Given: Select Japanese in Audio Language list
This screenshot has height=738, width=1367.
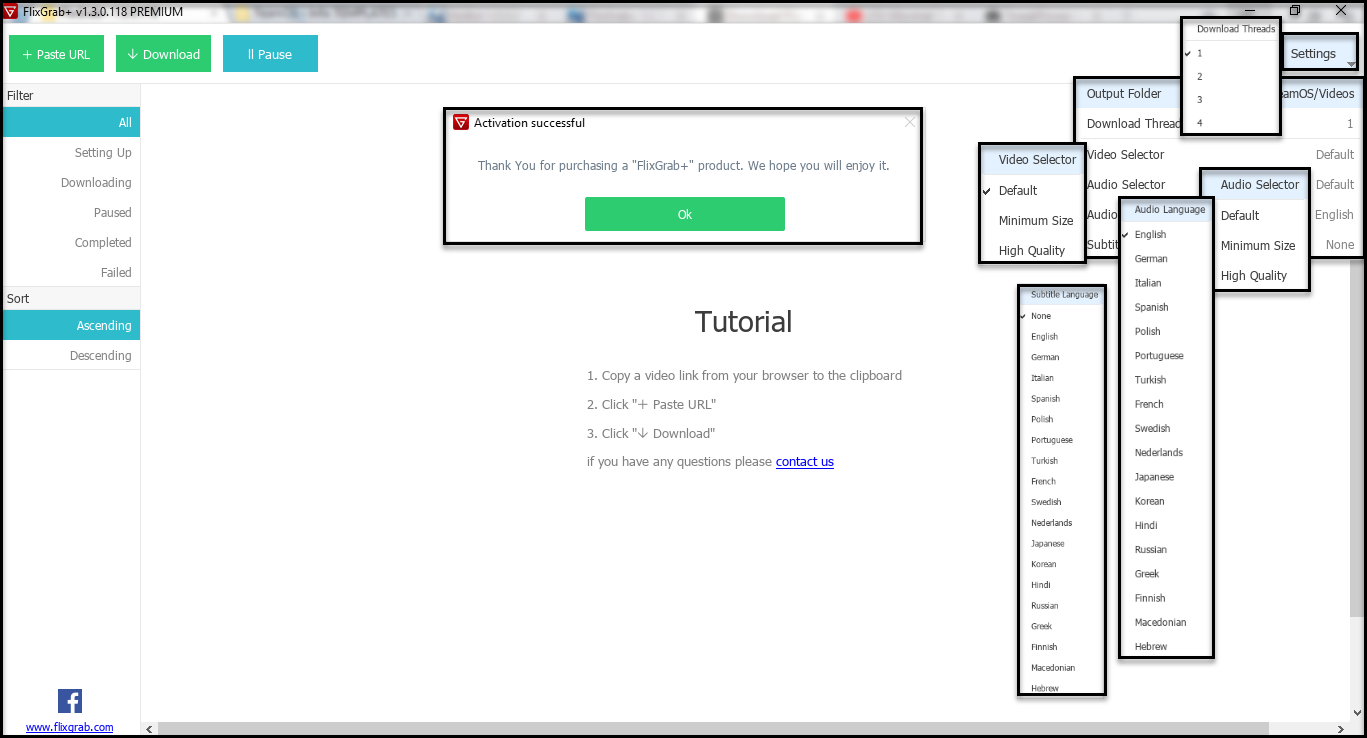Looking at the screenshot, I should [1166, 477].
